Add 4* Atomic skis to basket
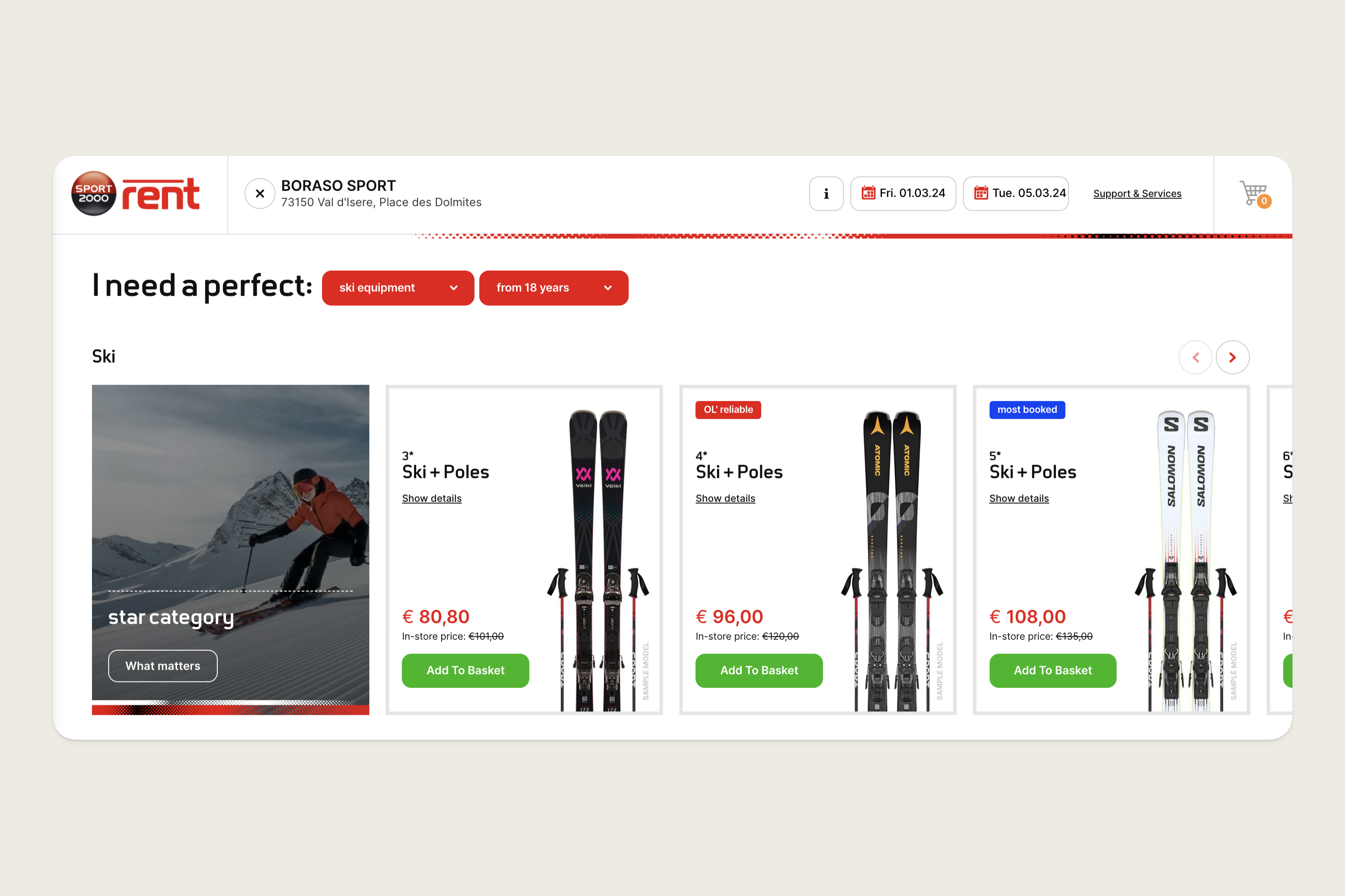Screen dimensions: 1345x896 [758, 670]
